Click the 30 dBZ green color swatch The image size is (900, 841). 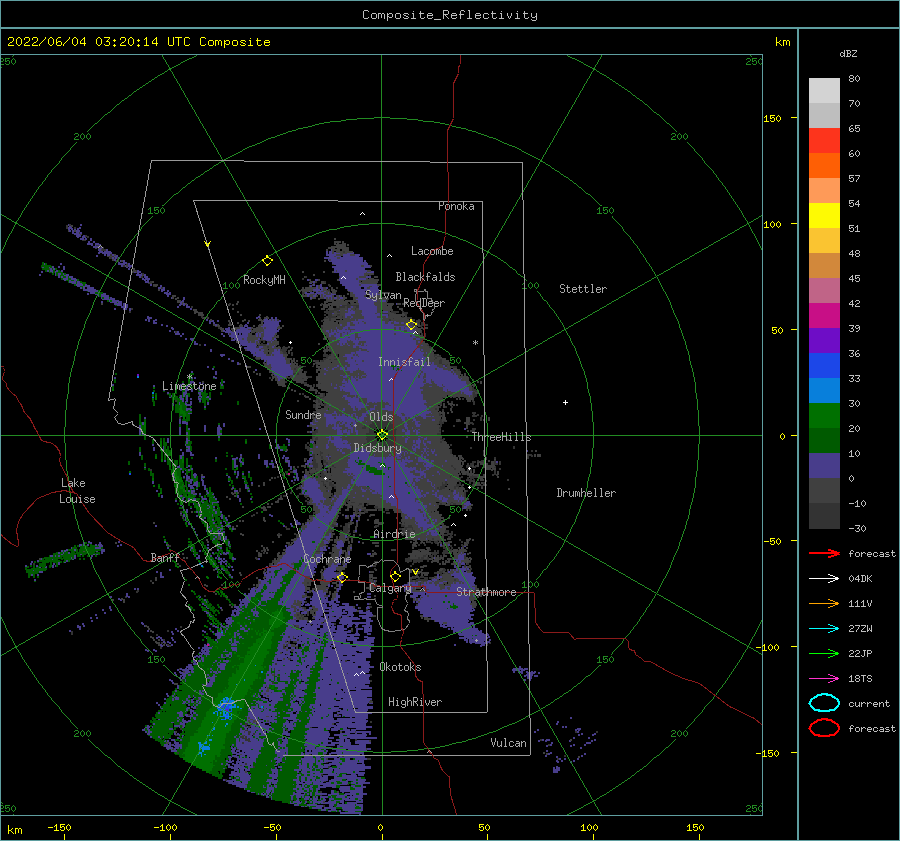click(x=824, y=416)
